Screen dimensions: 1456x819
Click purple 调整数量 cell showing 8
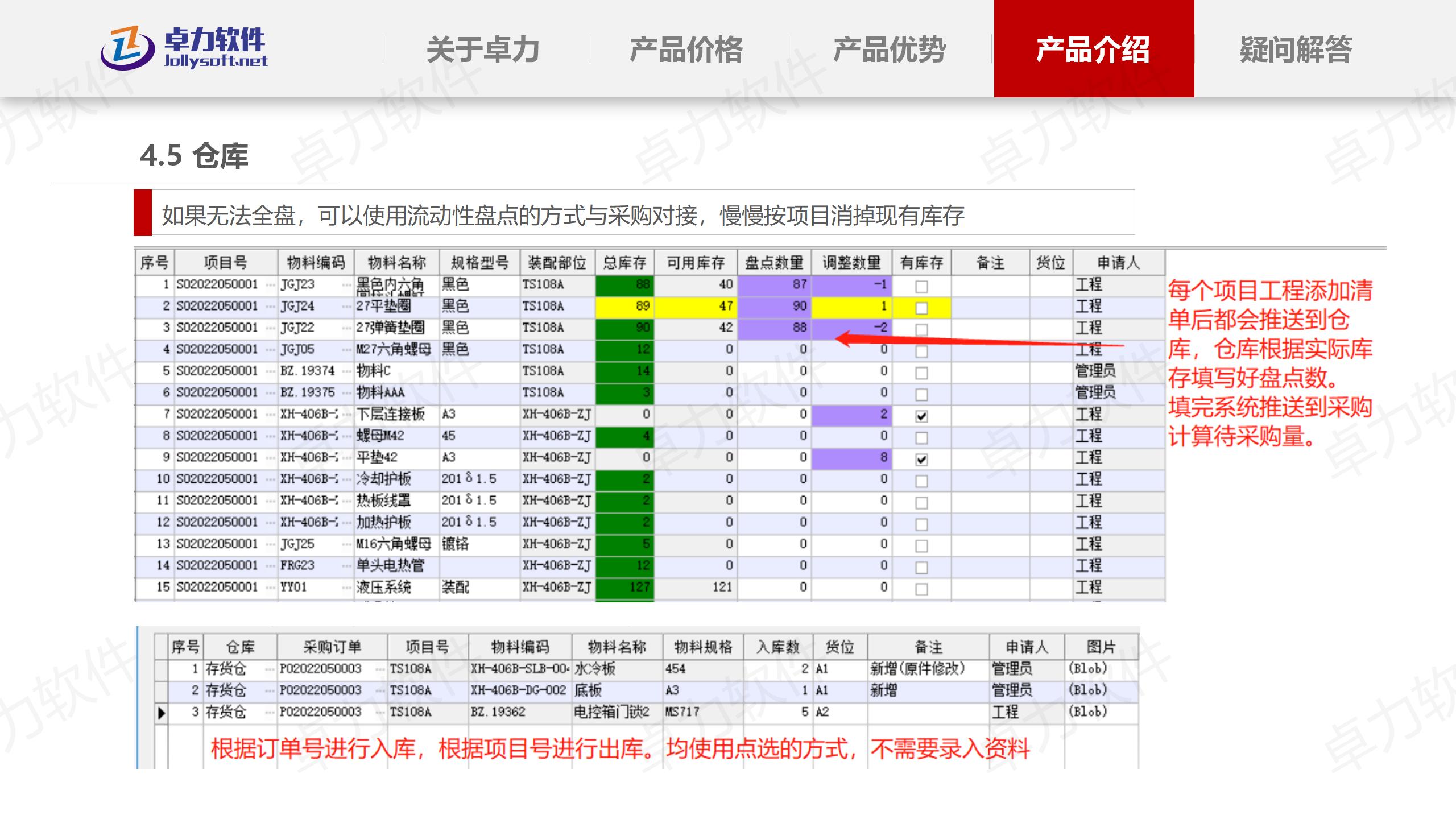851,458
